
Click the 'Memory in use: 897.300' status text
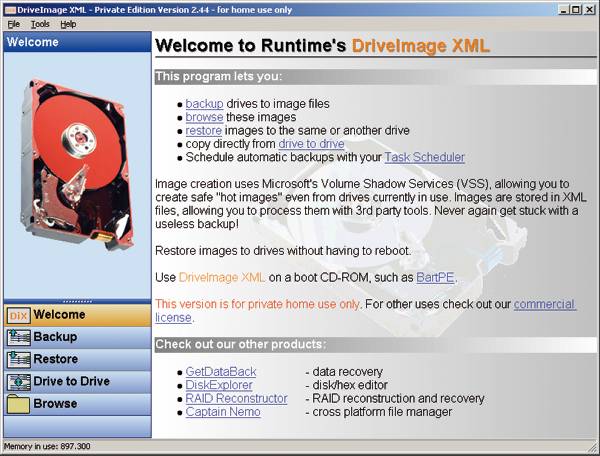pyautogui.click(x=47, y=446)
